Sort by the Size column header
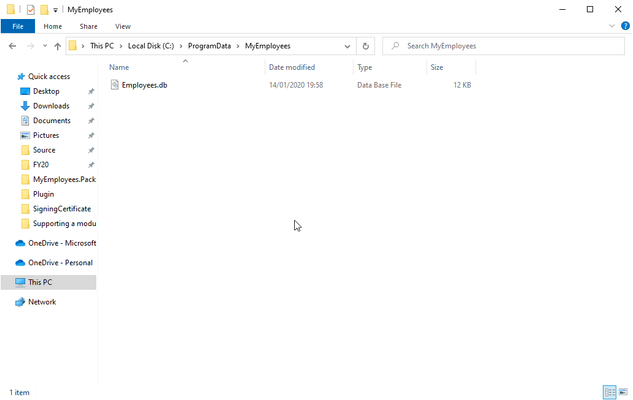The image size is (633, 400). (x=437, y=67)
